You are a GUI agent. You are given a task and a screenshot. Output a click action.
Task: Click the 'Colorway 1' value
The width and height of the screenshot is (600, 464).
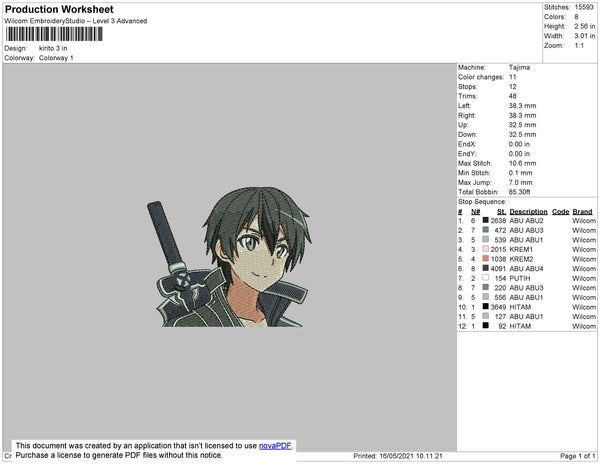(56, 58)
